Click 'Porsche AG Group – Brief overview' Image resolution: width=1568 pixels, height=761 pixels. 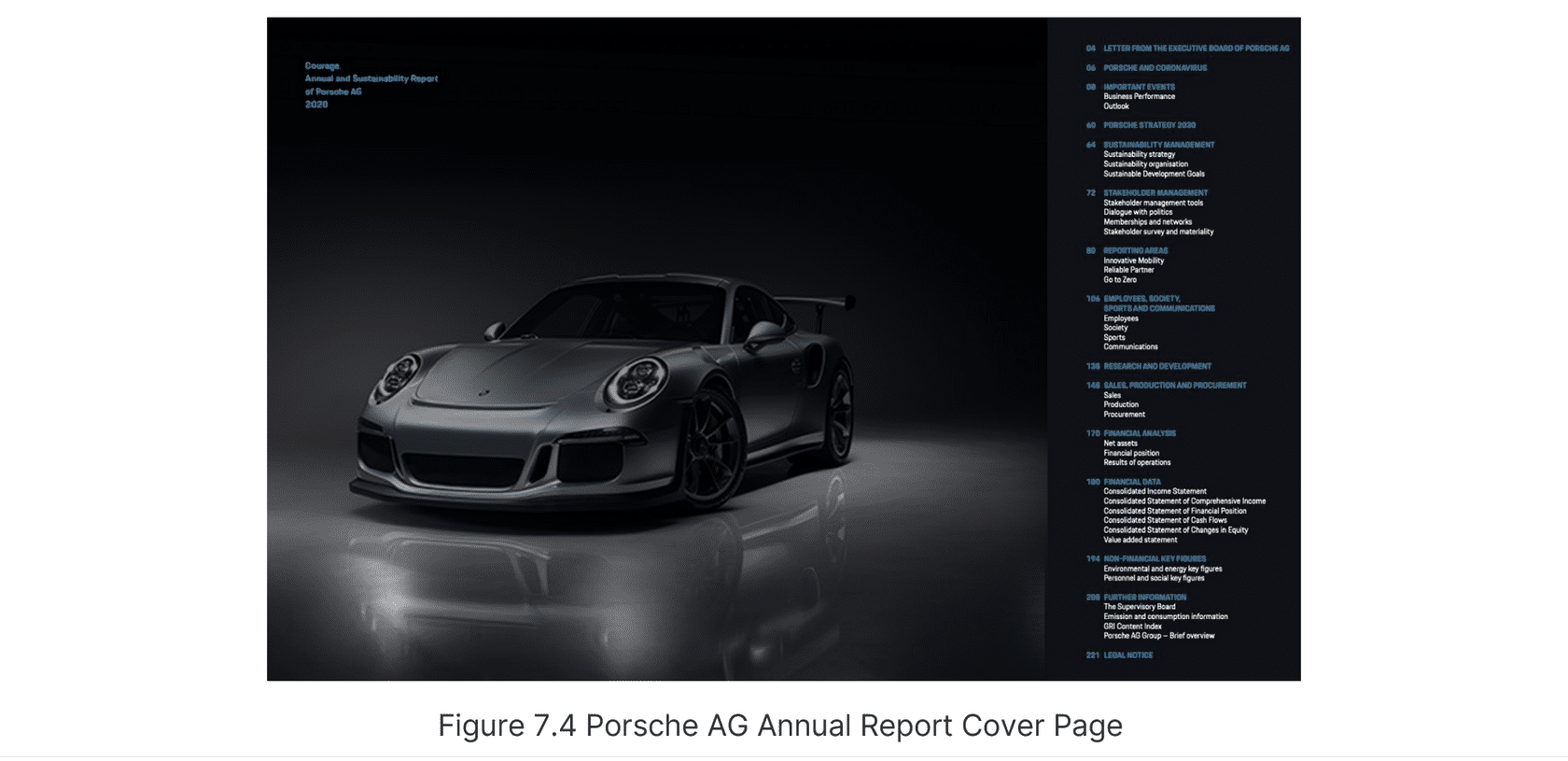[x=1159, y=636]
